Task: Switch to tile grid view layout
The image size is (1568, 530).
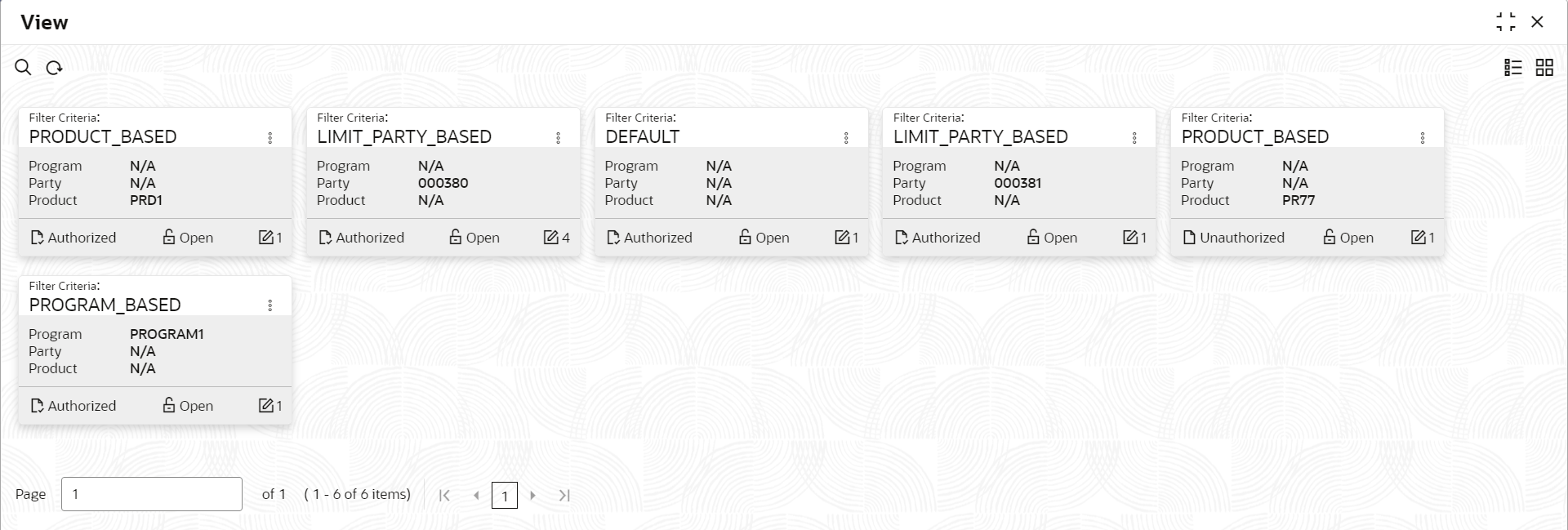Action: pyautogui.click(x=1544, y=68)
